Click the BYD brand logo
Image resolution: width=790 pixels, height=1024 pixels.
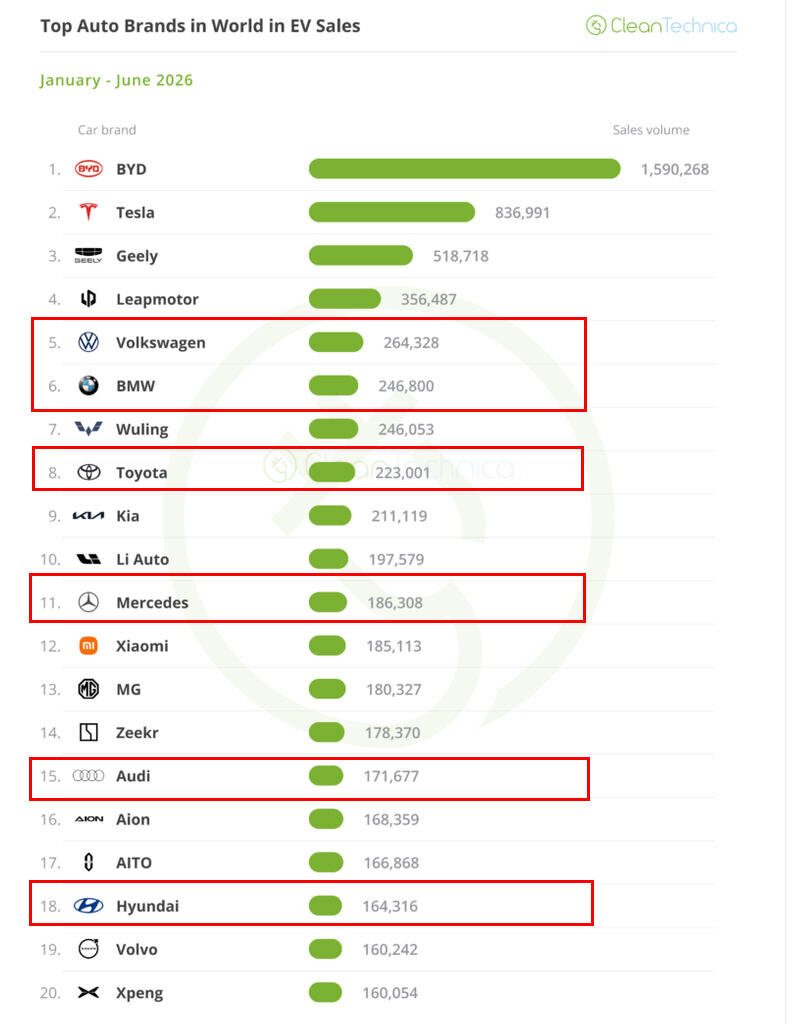click(88, 169)
